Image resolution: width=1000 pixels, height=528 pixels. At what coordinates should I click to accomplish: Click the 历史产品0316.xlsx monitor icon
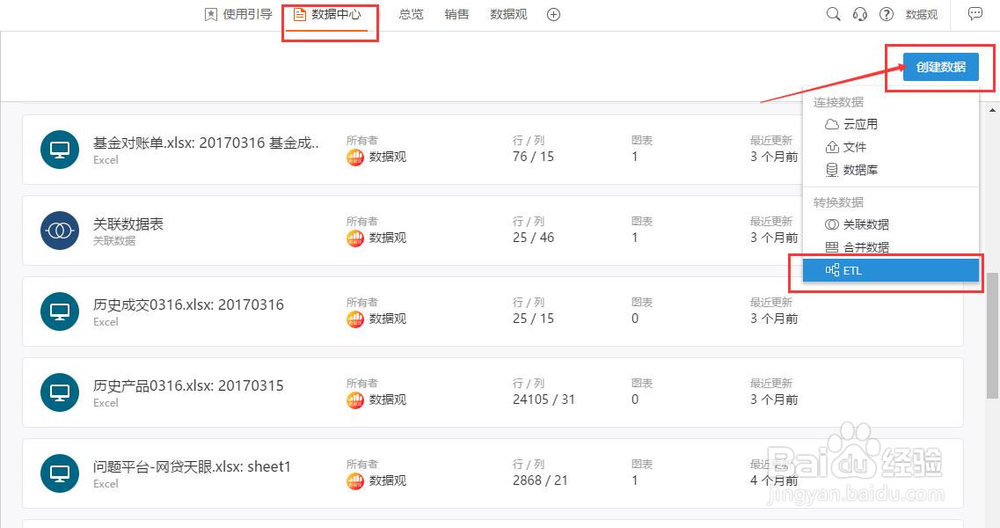pyautogui.click(x=59, y=392)
